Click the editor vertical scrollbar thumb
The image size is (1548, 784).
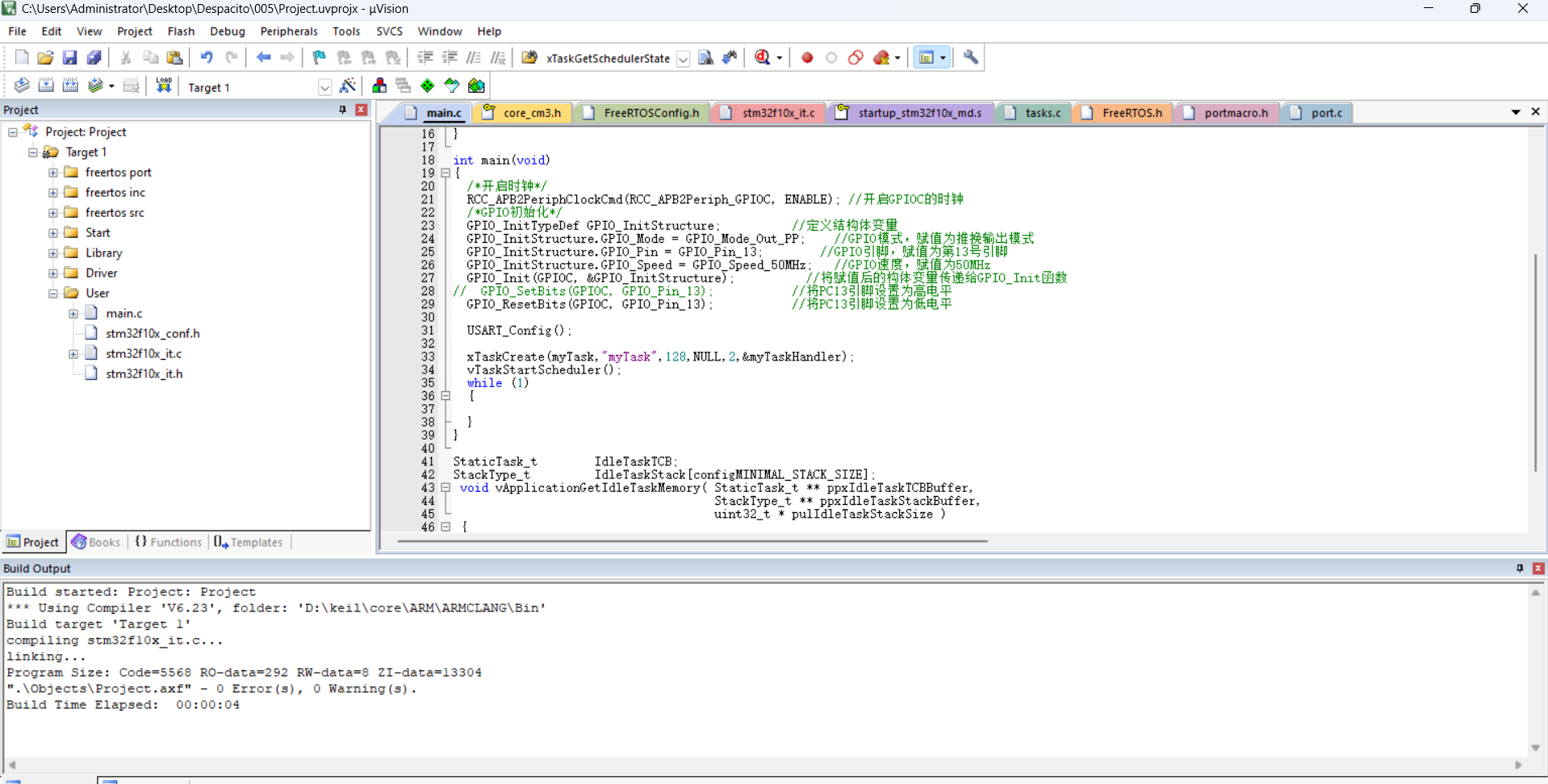point(1535,363)
